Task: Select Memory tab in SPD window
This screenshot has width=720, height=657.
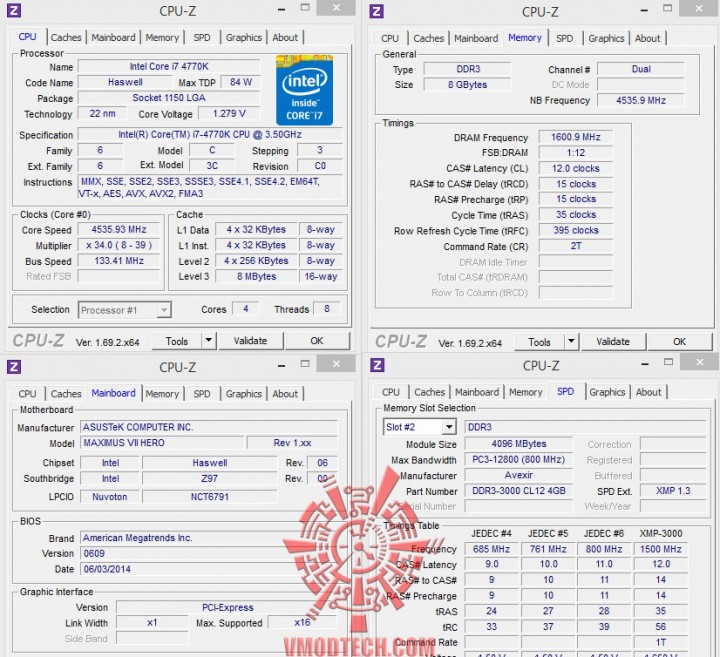Action: coord(525,393)
